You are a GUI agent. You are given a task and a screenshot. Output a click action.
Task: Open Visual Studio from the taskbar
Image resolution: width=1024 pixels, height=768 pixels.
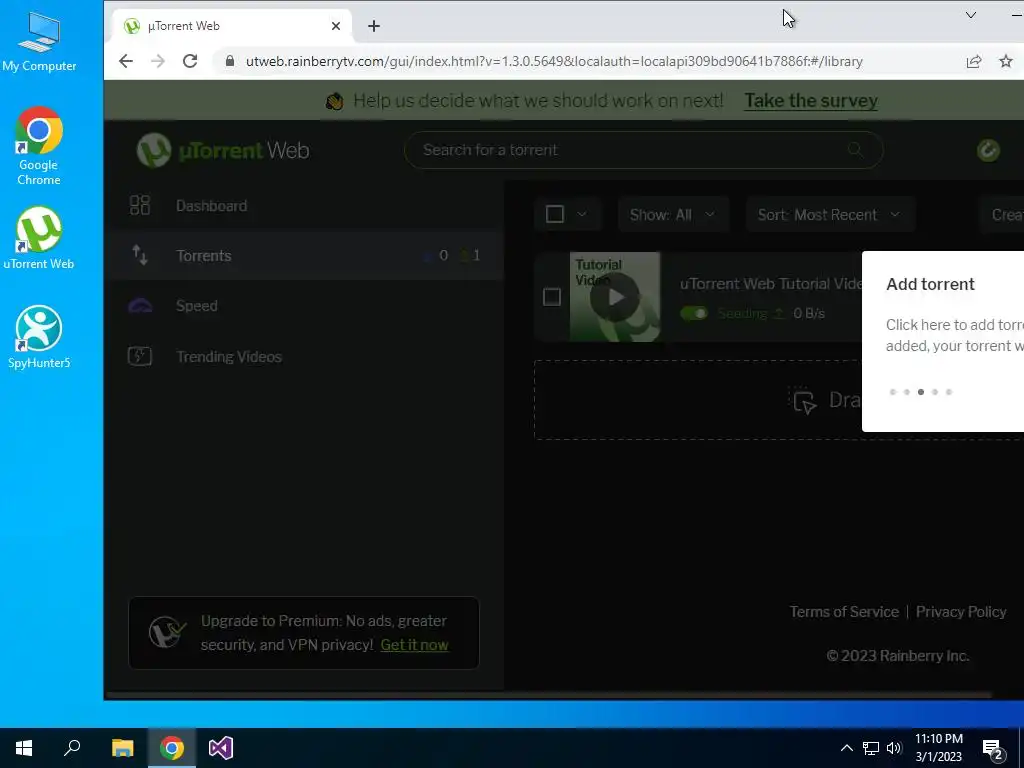[221, 748]
